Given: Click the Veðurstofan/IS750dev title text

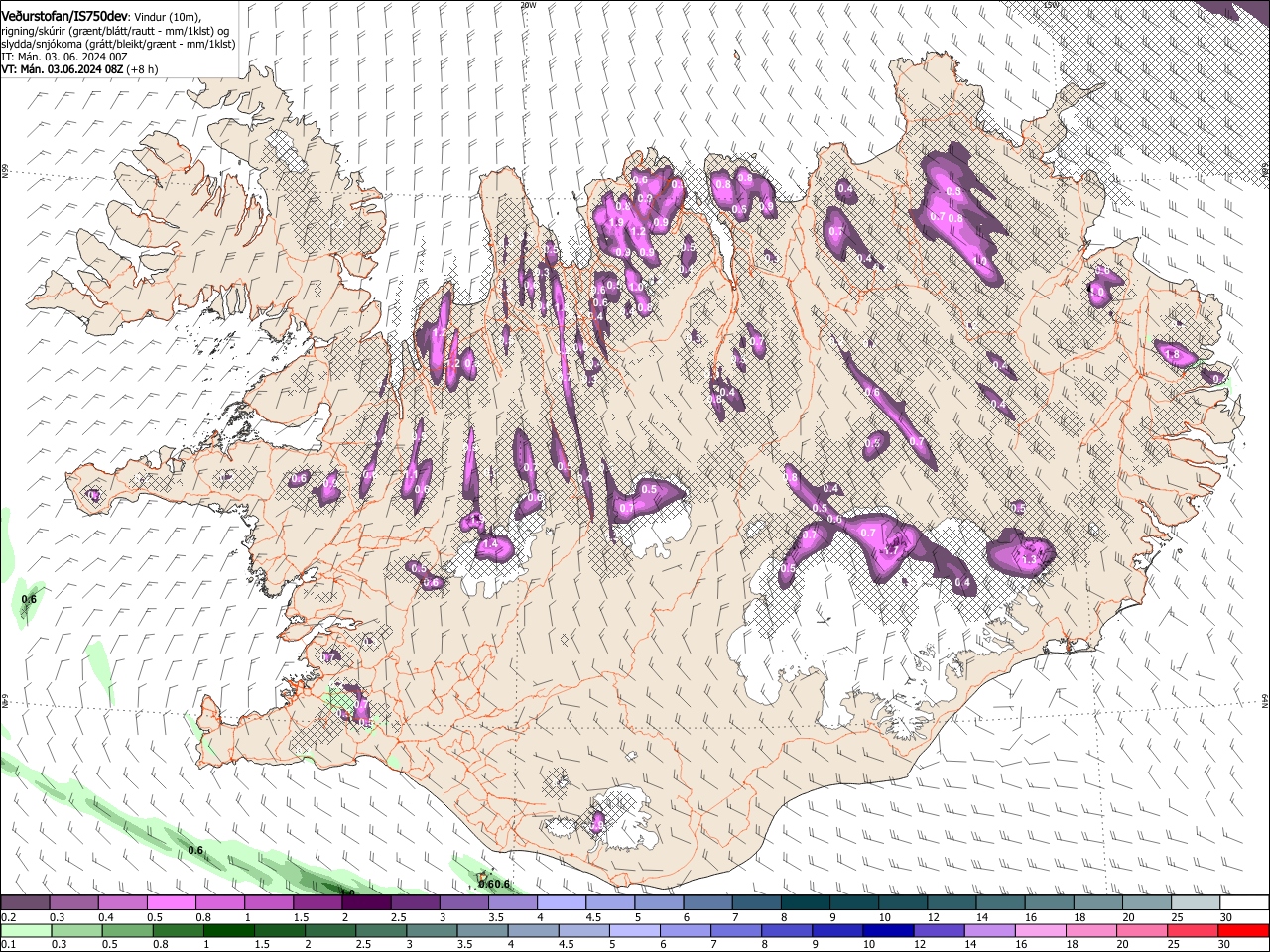Looking at the screenshot, I should tap(63, 17).
